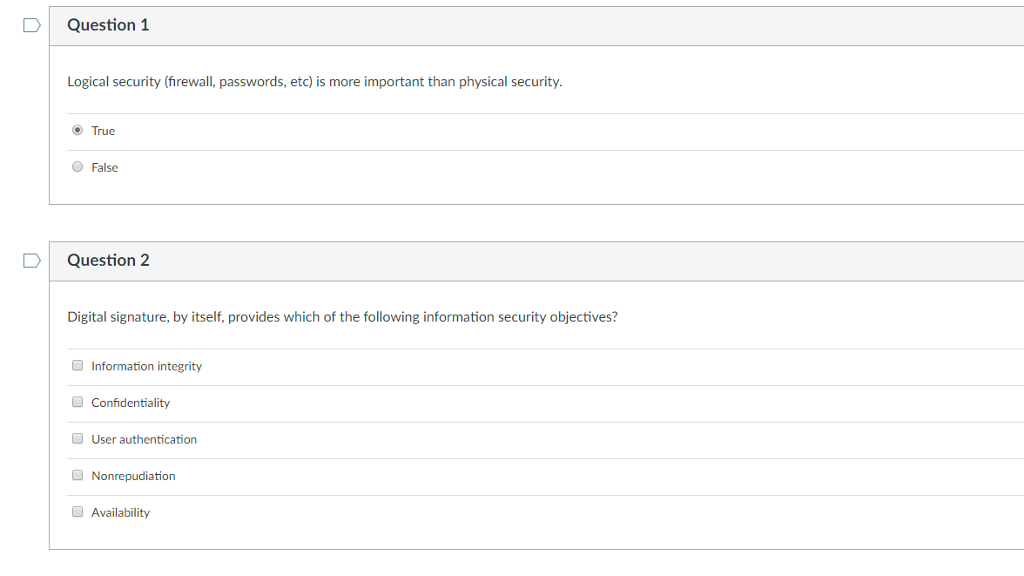Click the bookmark icon beside Question 2
1024x576 pixels.
[x=31, y=259]
